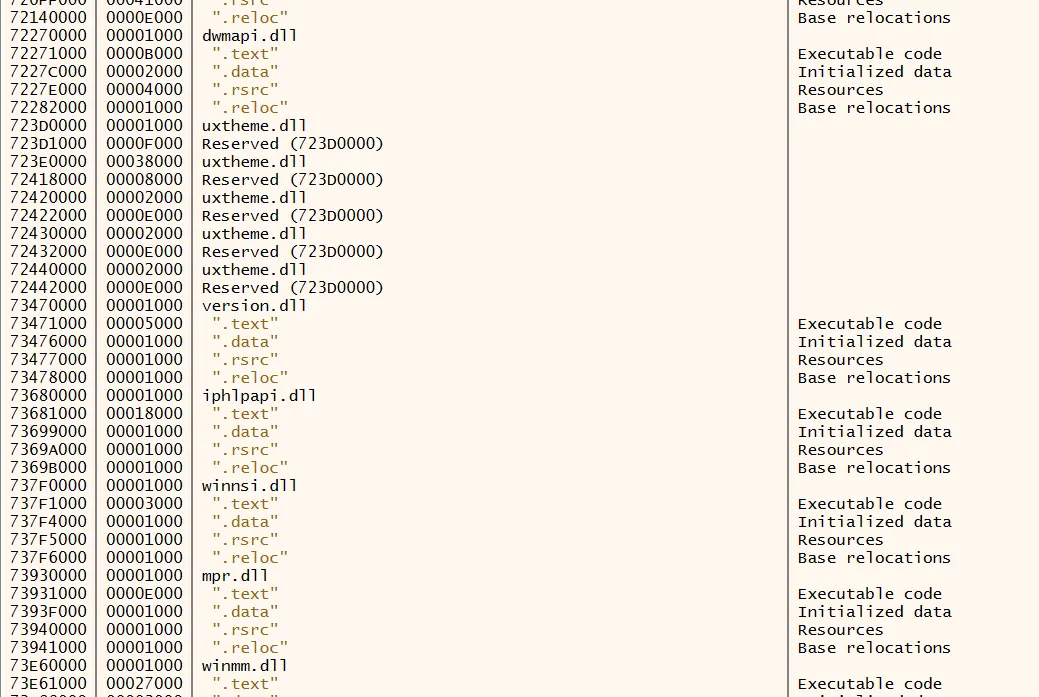Image resolution: width=1039 pixels, height=697 pixels.
Task: Click address 73681000 of iphlpapi .text
Action: pyautogui.click(x=48, y=413)
